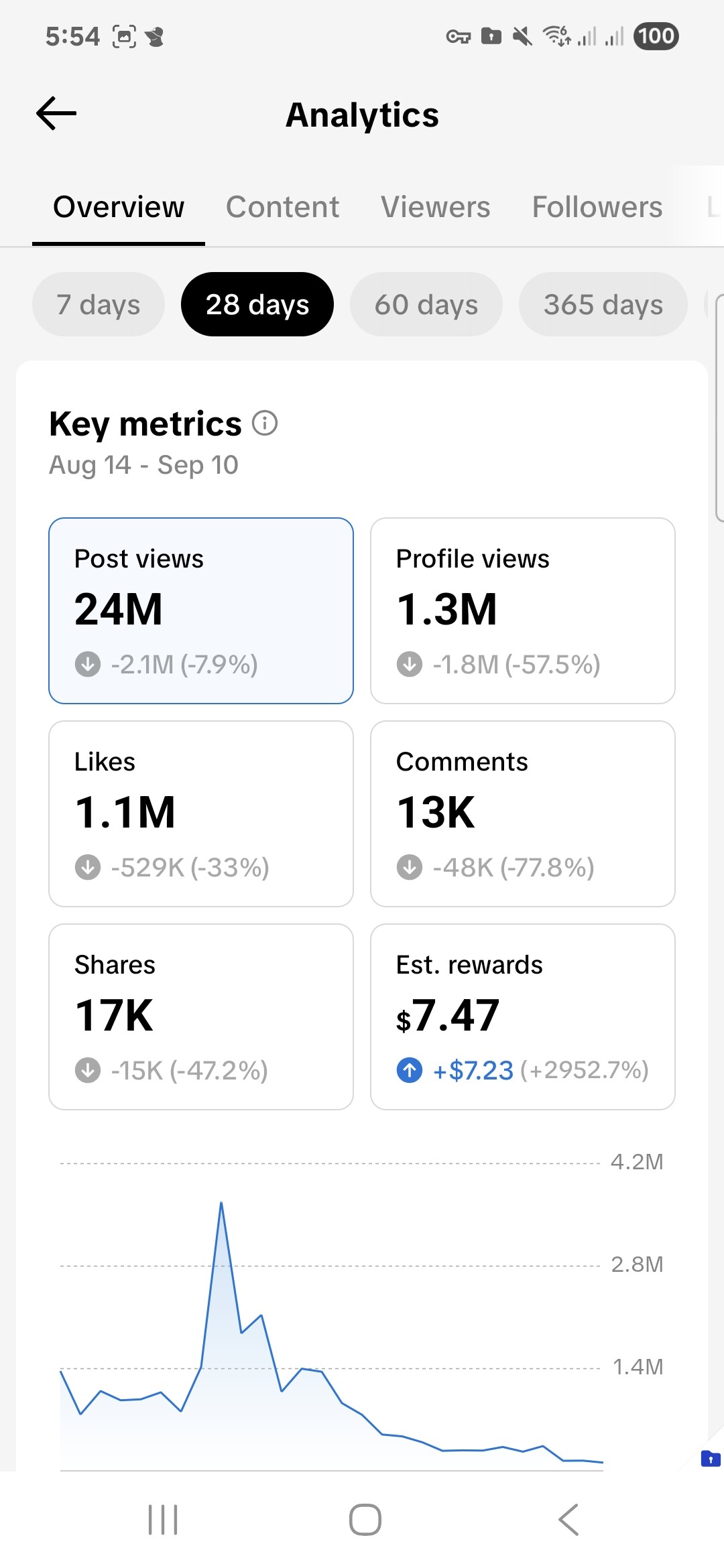
Task: Select the 7 days range chip
Action: 99,304
